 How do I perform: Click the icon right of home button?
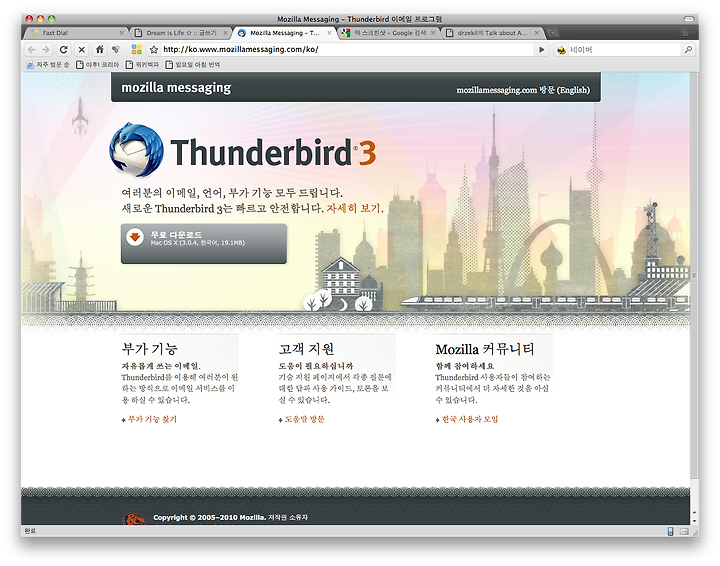point(116,49)
